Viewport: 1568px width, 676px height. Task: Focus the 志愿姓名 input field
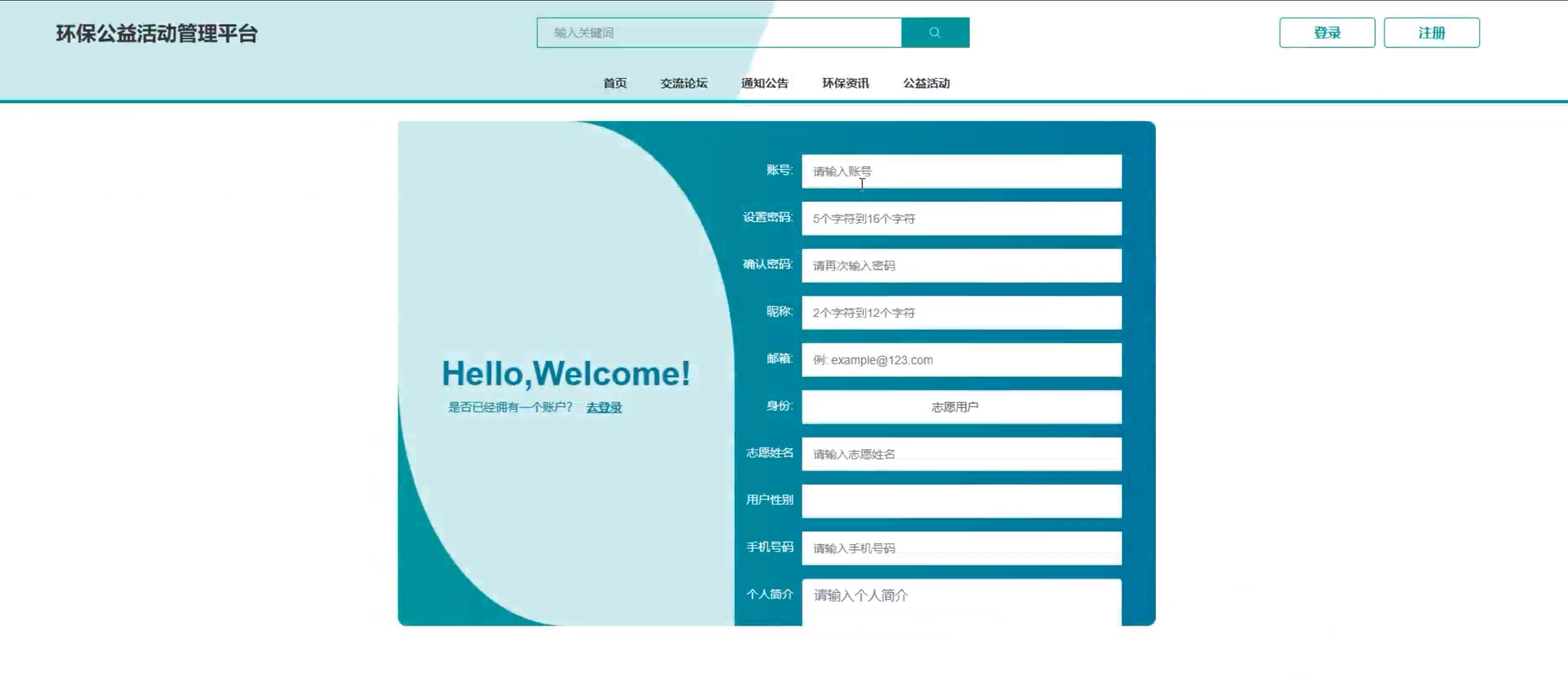click(961, 455)
